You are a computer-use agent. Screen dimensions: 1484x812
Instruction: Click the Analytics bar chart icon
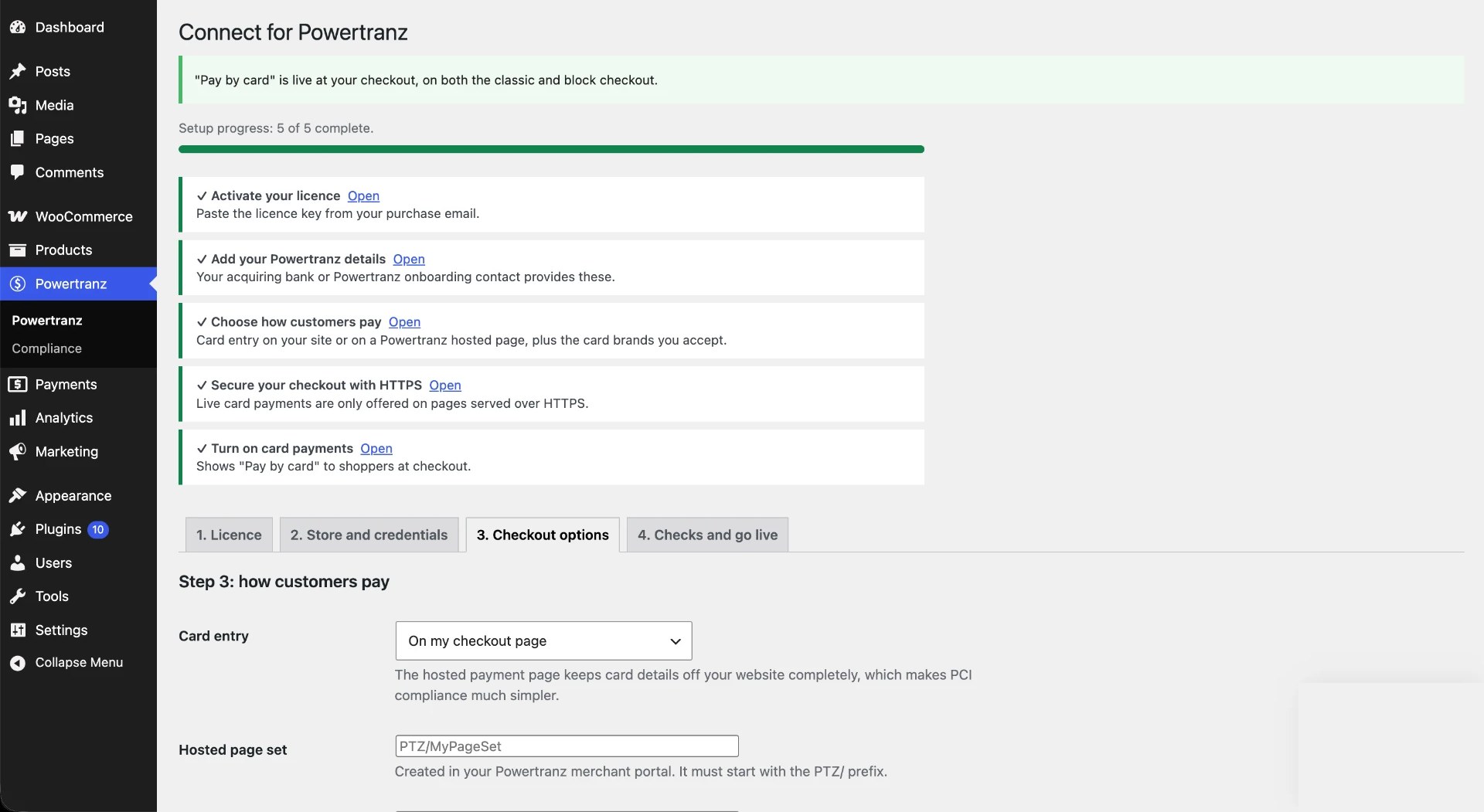pos(18,418)
